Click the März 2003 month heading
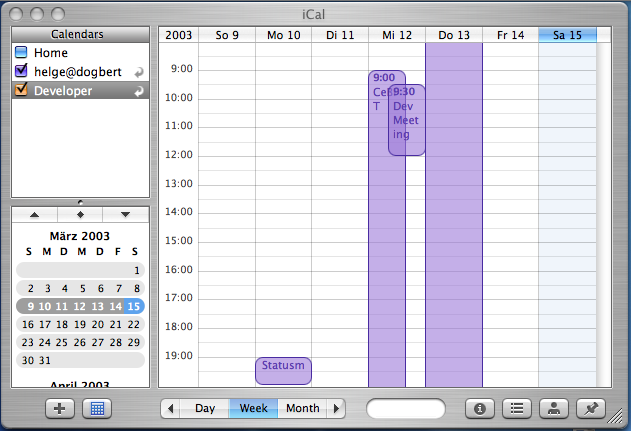Screen dimensions: 631x431 pos(80,236)
